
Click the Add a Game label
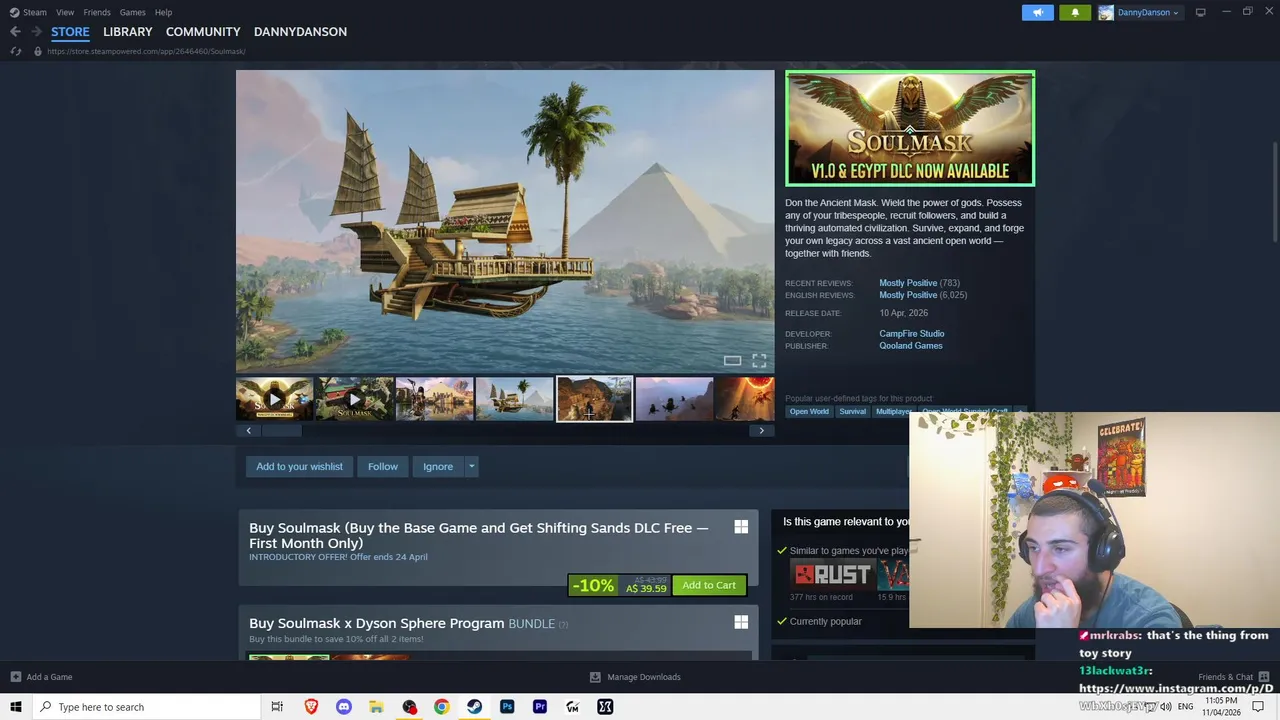(49, 677)
